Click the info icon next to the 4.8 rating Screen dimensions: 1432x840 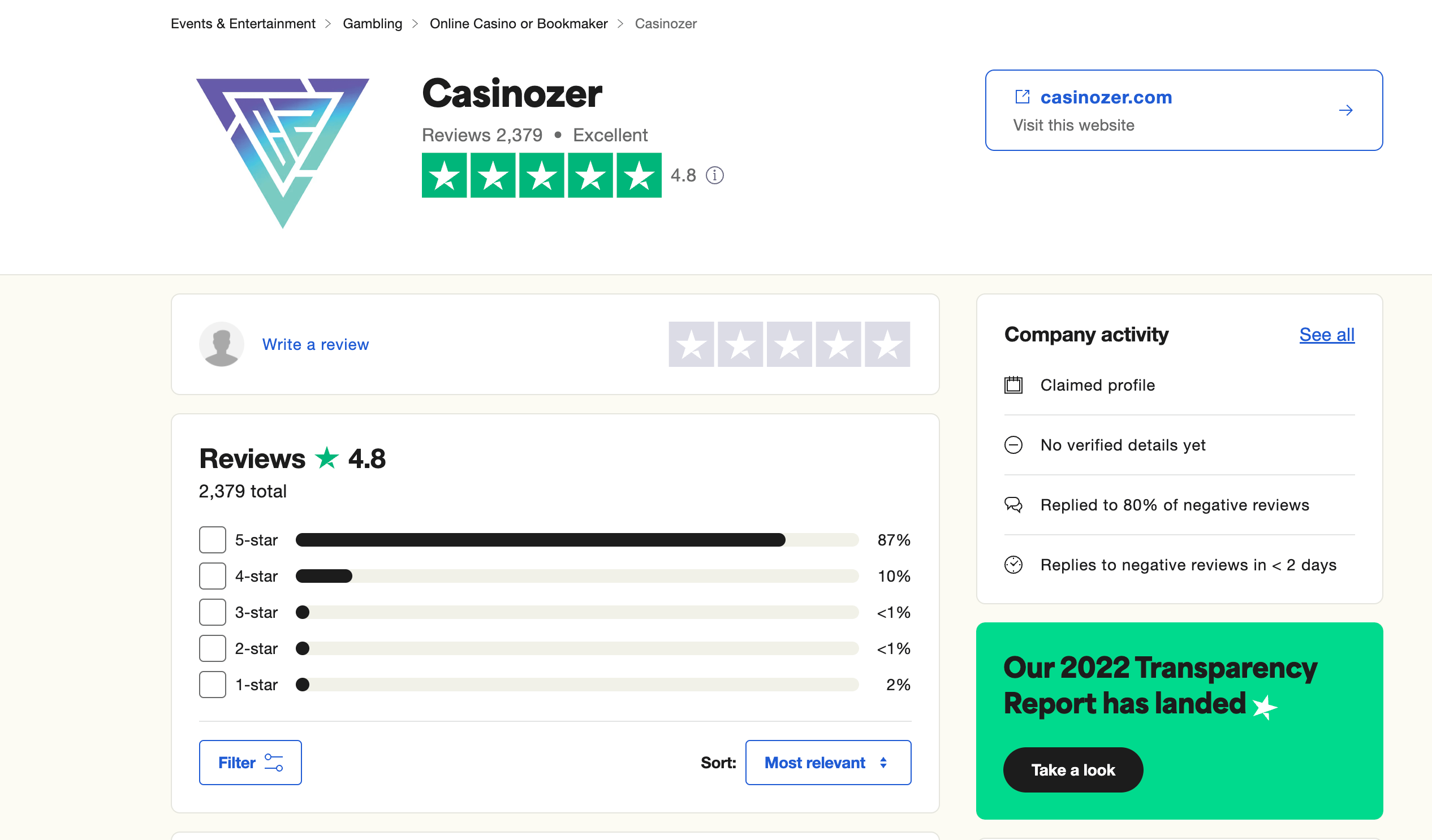point(715,175)
